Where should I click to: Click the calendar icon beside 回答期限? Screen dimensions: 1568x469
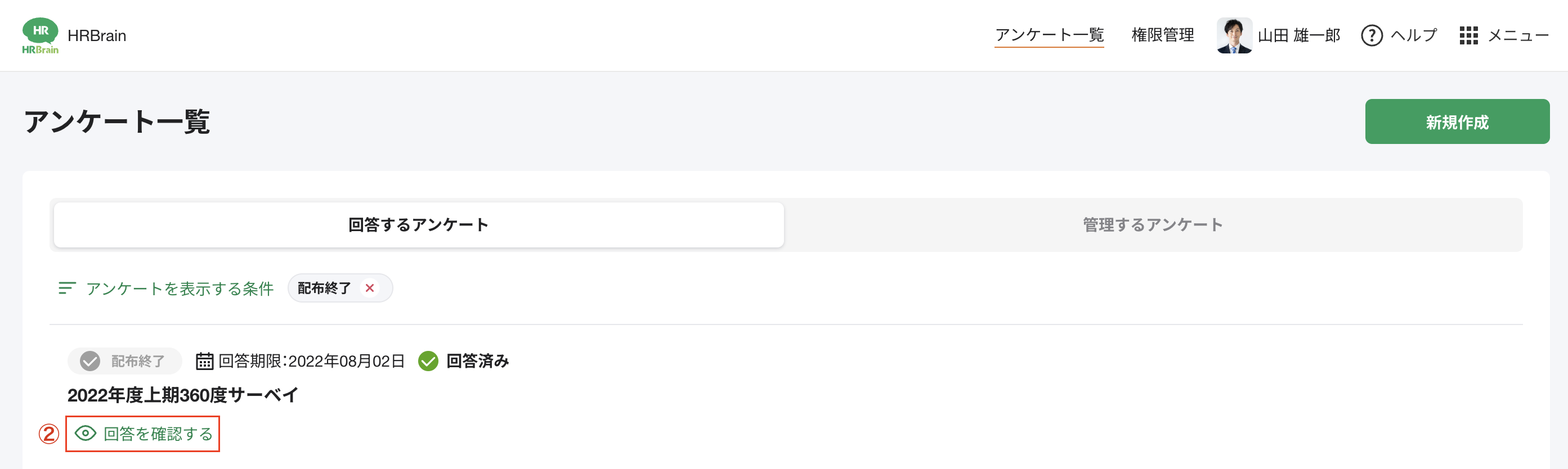(x=204, y=360)
